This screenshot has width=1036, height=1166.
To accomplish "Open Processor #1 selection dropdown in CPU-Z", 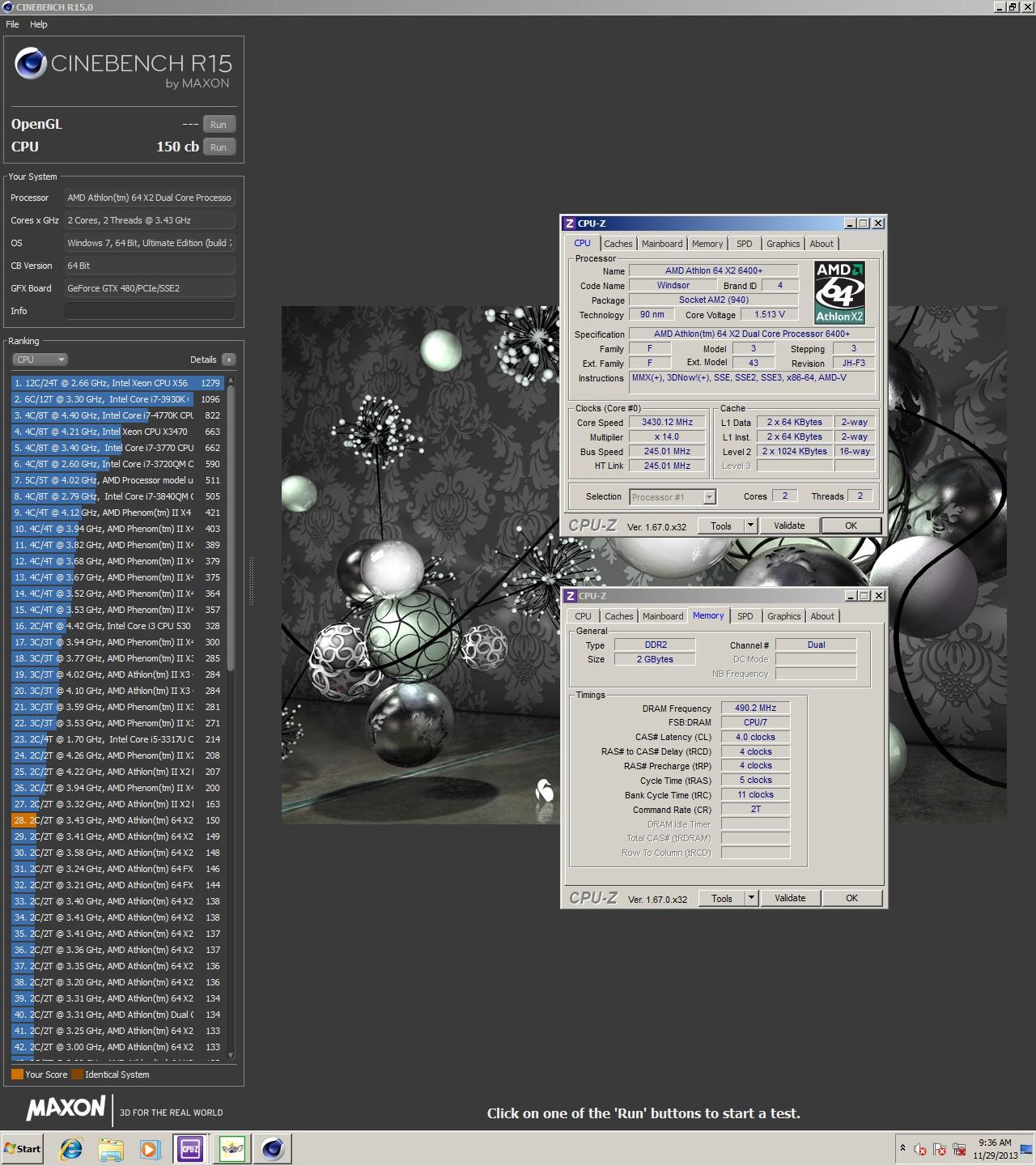I will 673,497.
